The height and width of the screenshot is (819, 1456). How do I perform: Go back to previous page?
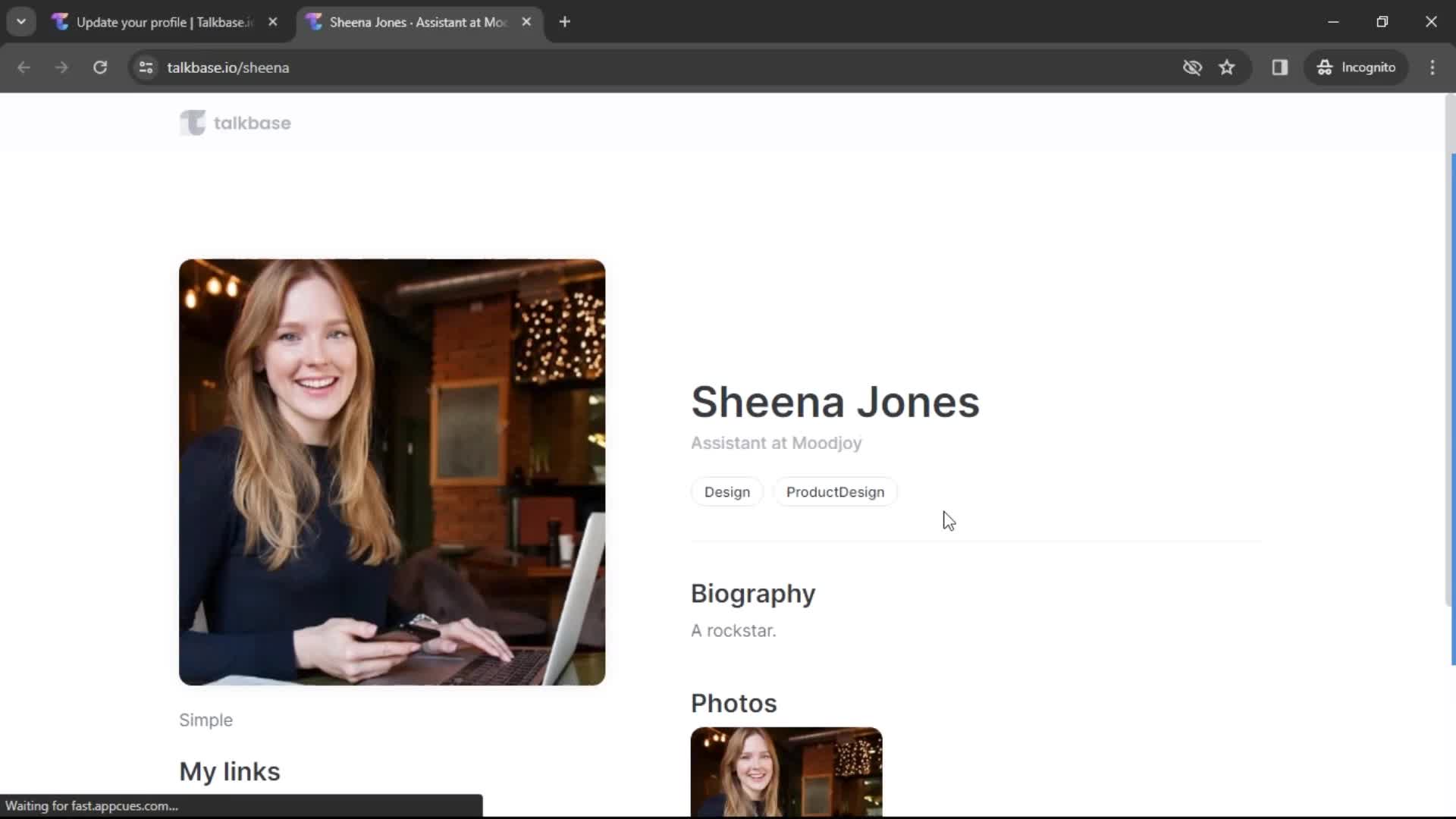tap(24, 67)
